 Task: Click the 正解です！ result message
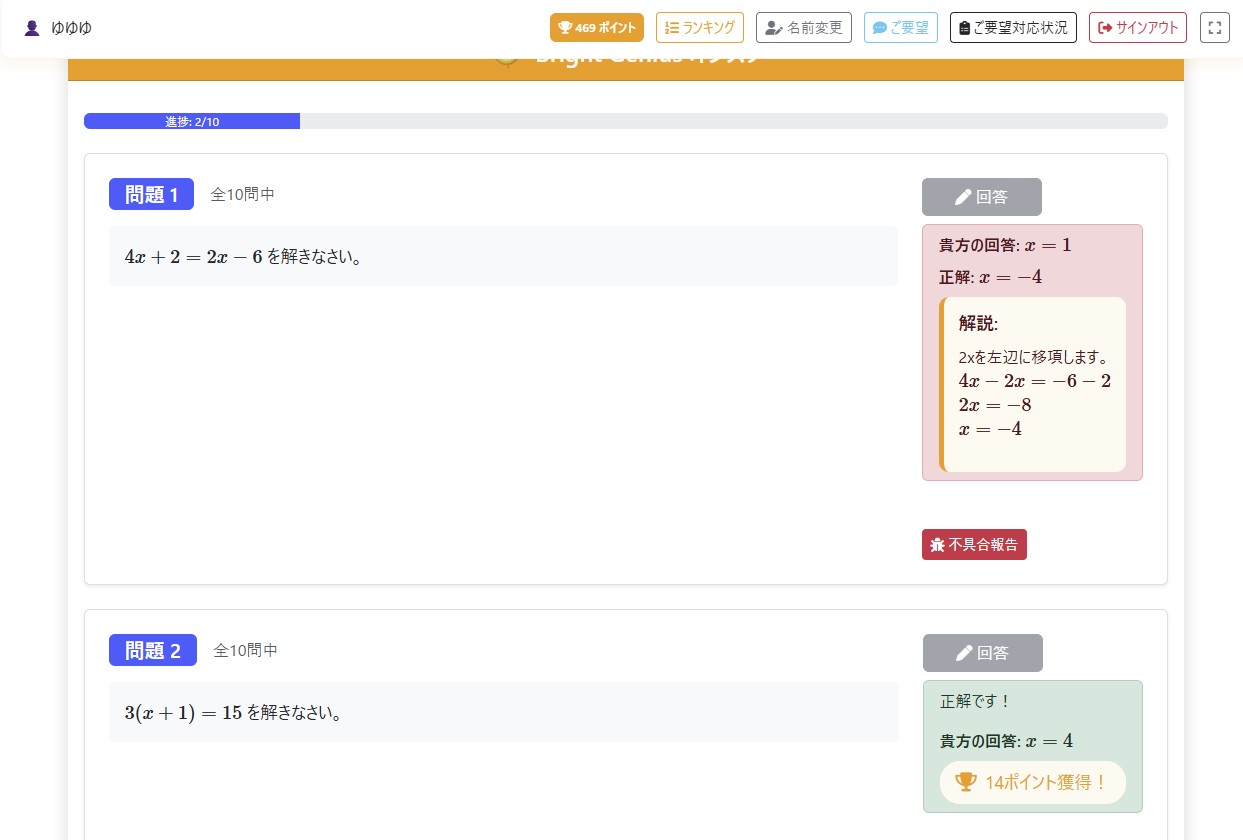coord(975,702)
